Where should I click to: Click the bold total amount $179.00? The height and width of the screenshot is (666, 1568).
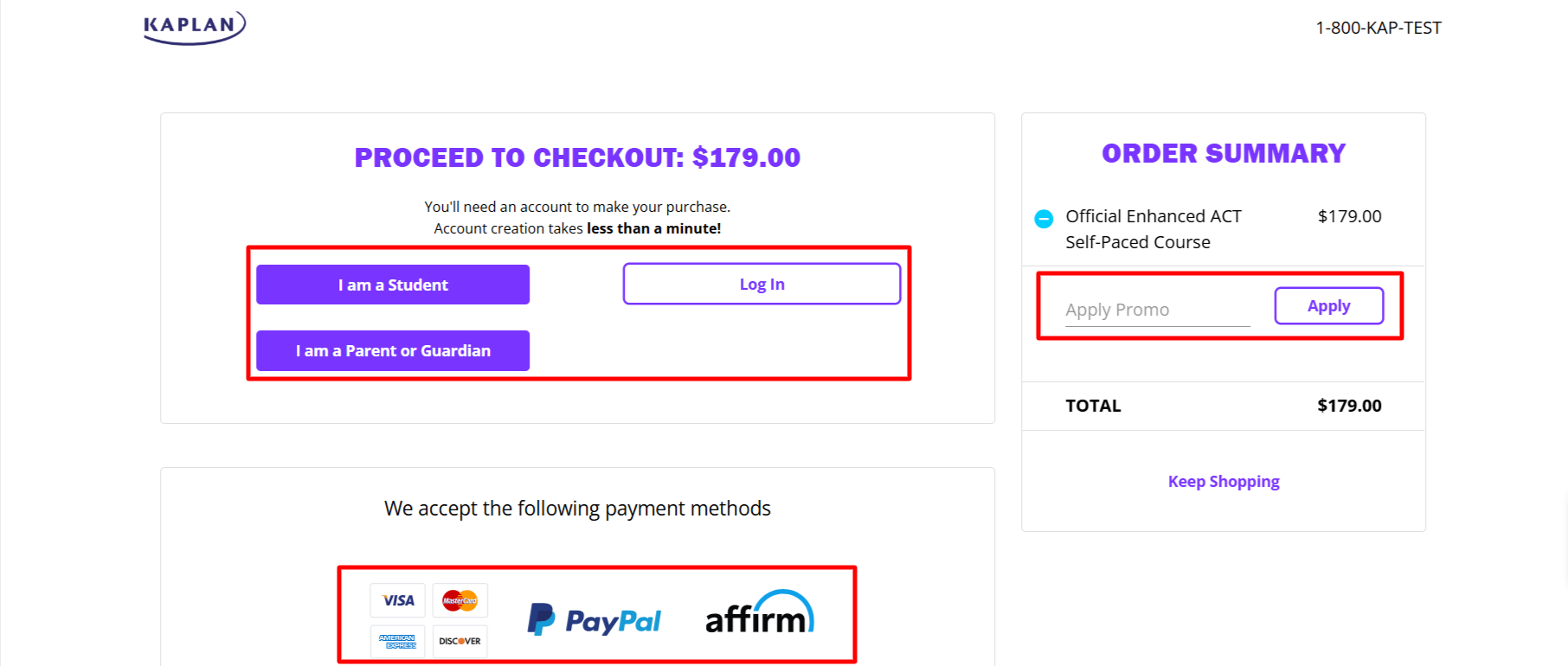click(1349, 406)
